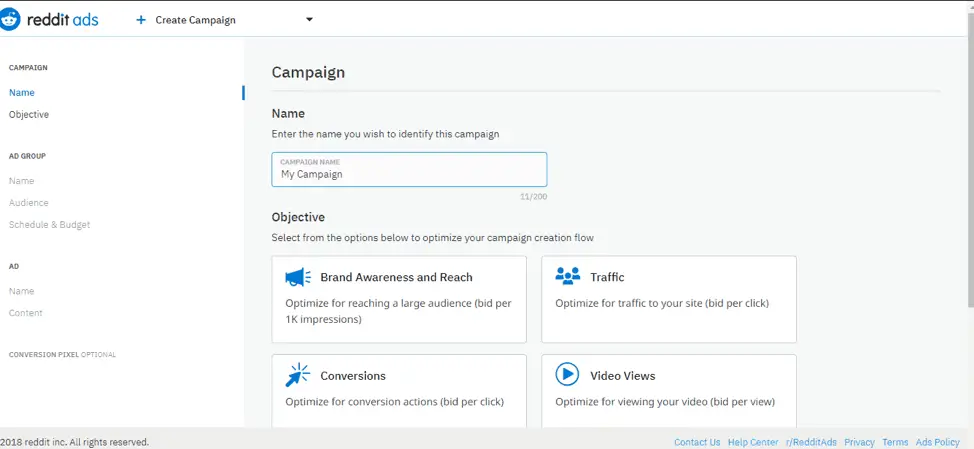This screenshot has width=974, height=449.
Task: Click the people Traffic icon
Action: [567, 276]
